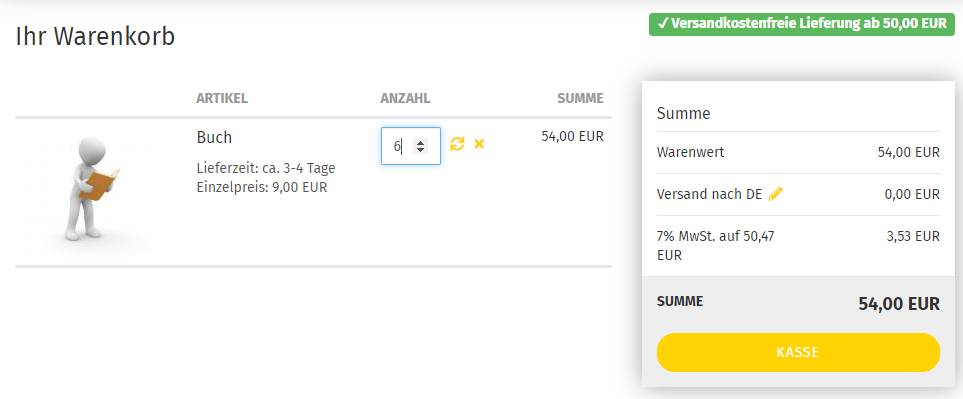Select the ANZAHL column header

pos(405,98)
